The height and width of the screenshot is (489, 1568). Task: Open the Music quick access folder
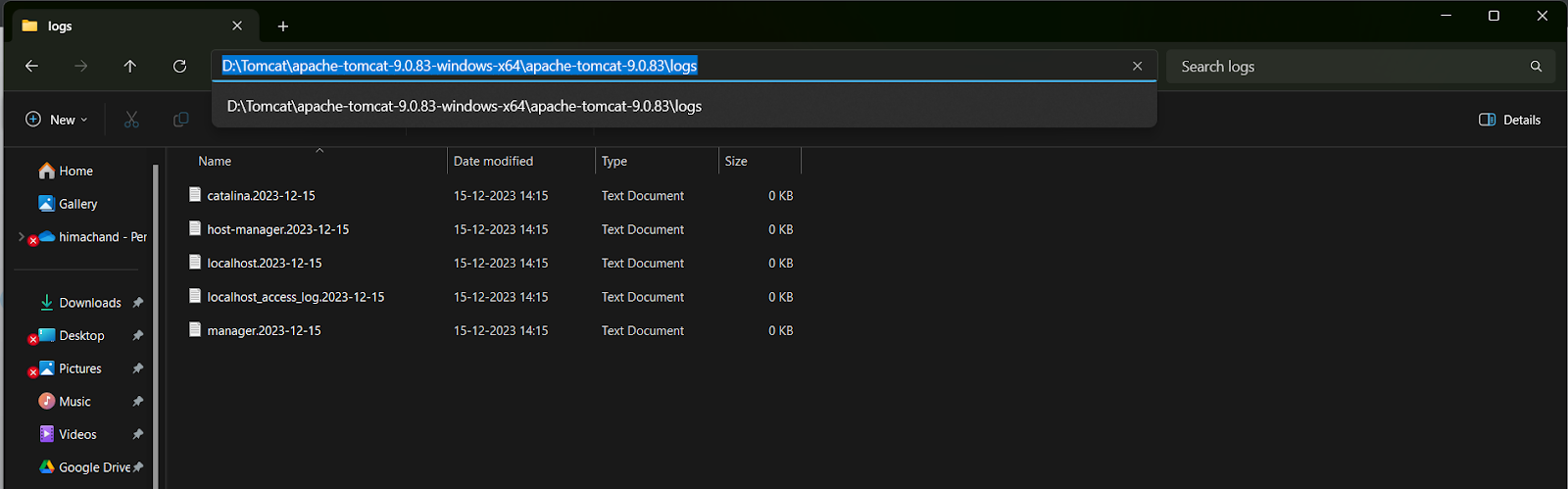[x=65, y=402]
